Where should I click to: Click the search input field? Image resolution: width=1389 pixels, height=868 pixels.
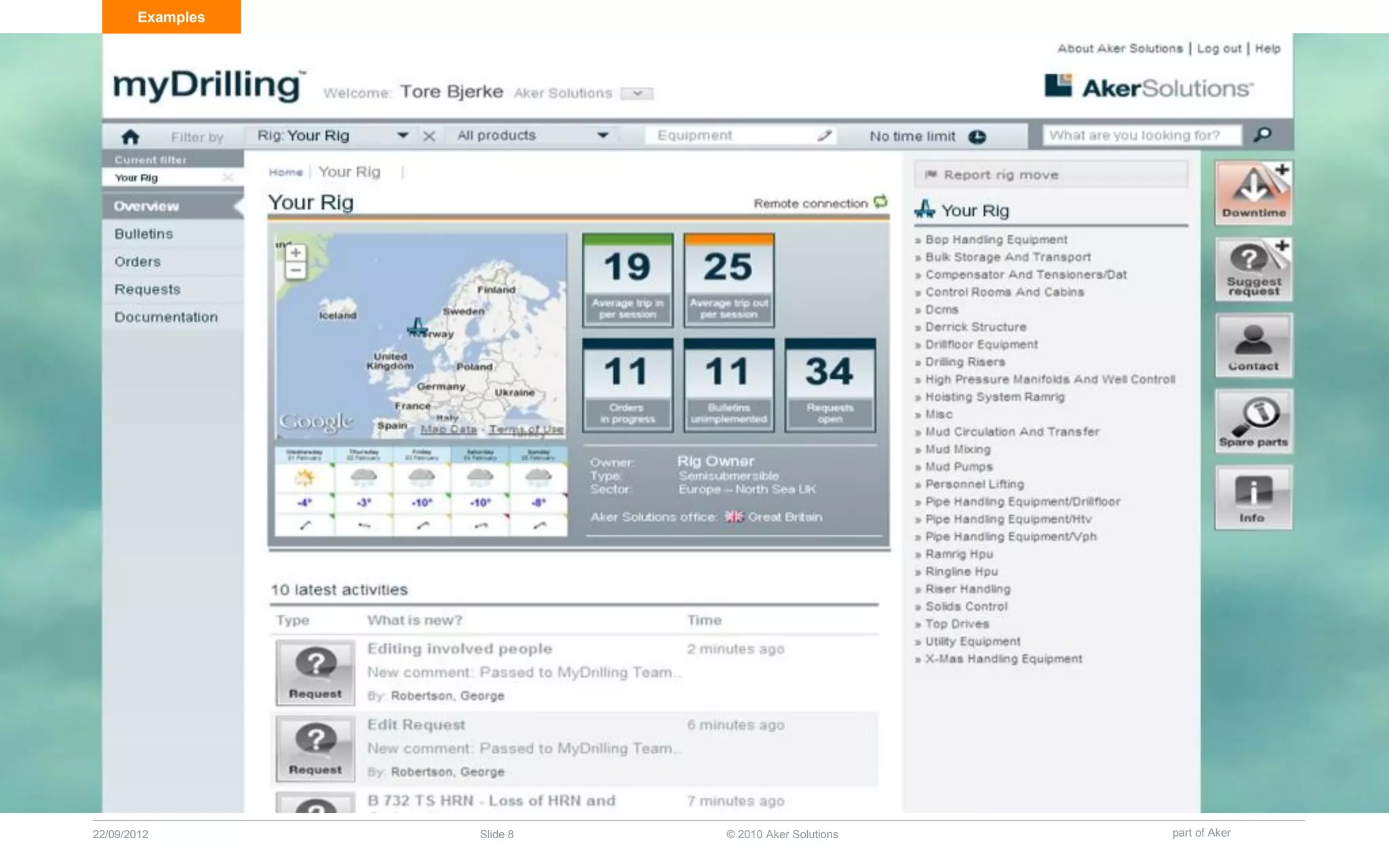point(1141,136)
